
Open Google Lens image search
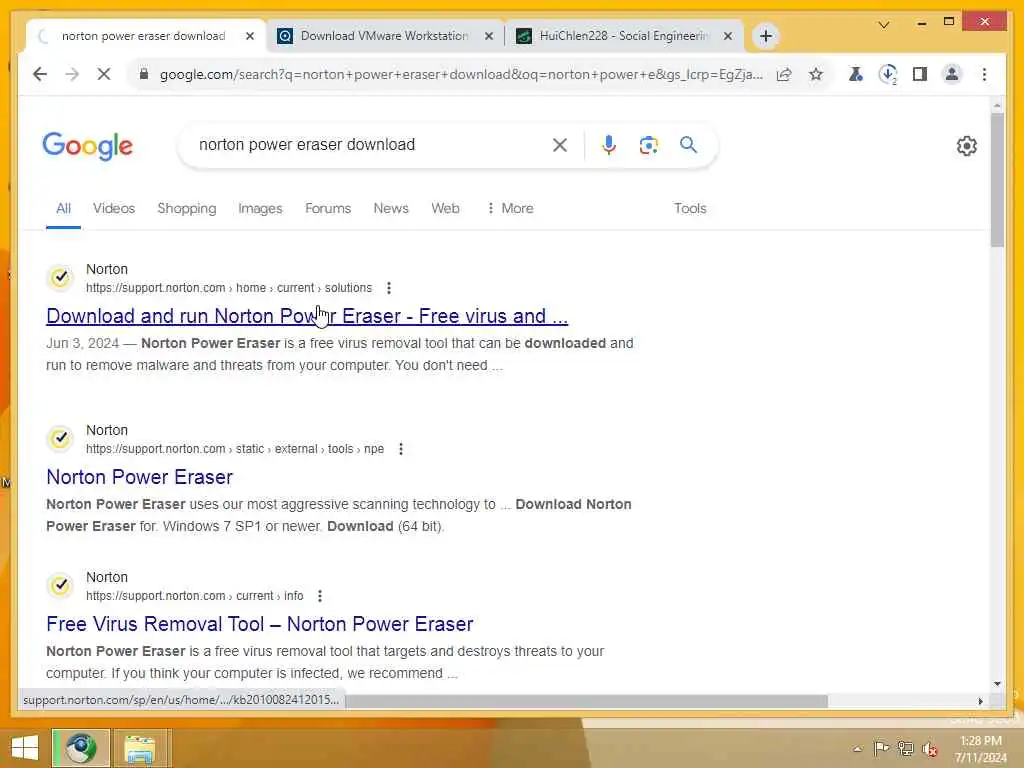click(648, 145)
